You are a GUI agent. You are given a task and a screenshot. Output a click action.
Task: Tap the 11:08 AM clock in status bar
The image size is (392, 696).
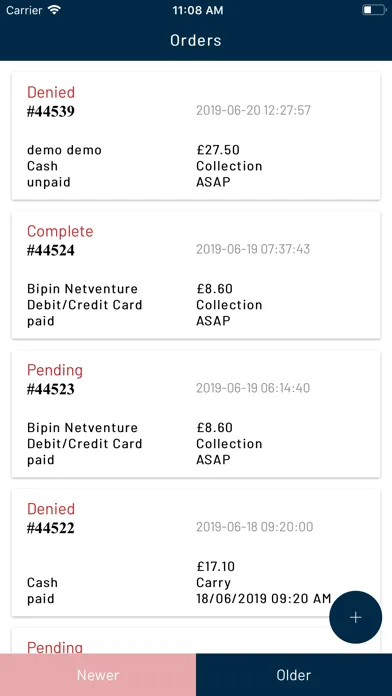[x=198, y=11]
